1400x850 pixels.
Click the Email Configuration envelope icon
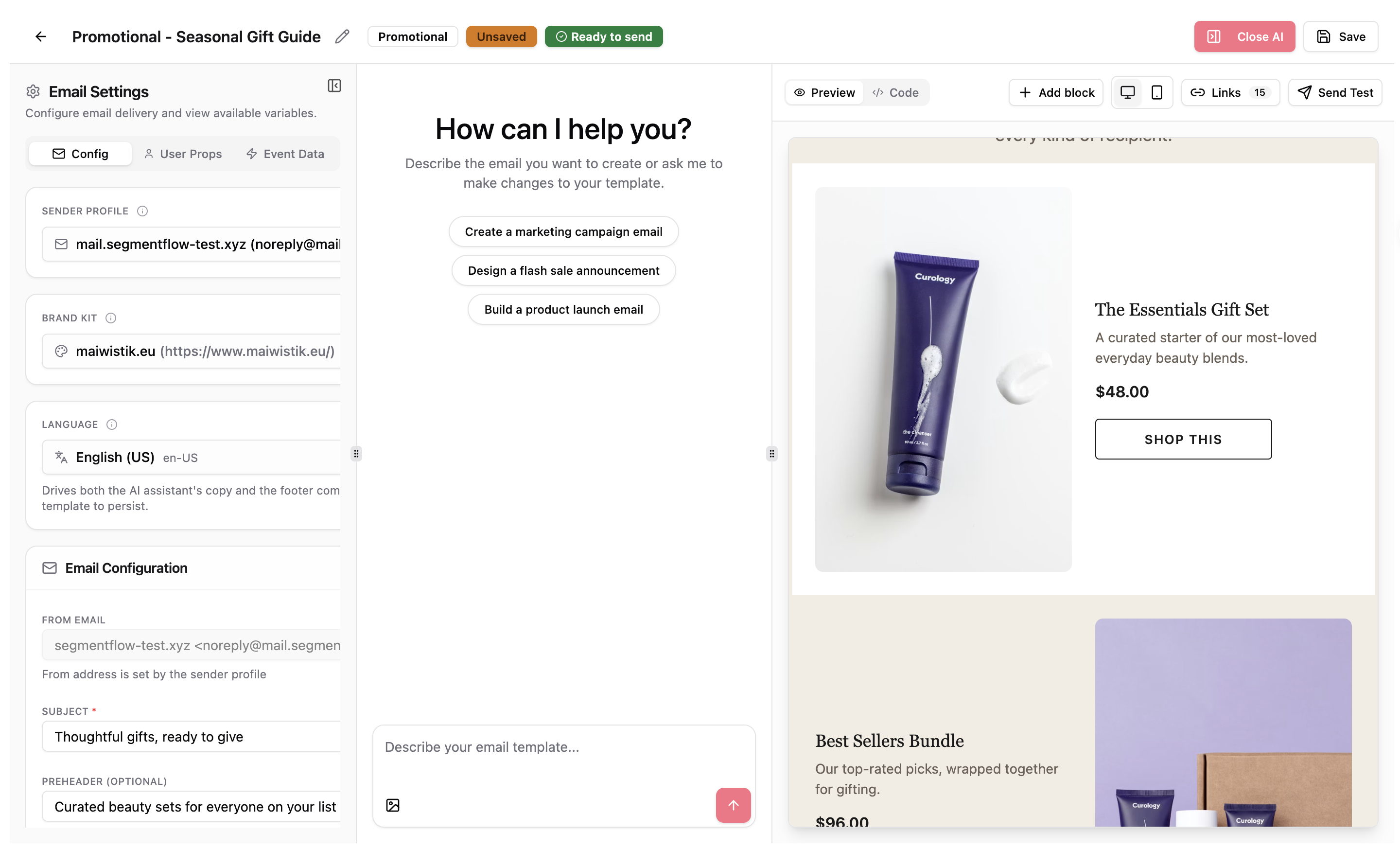point(50,568)
